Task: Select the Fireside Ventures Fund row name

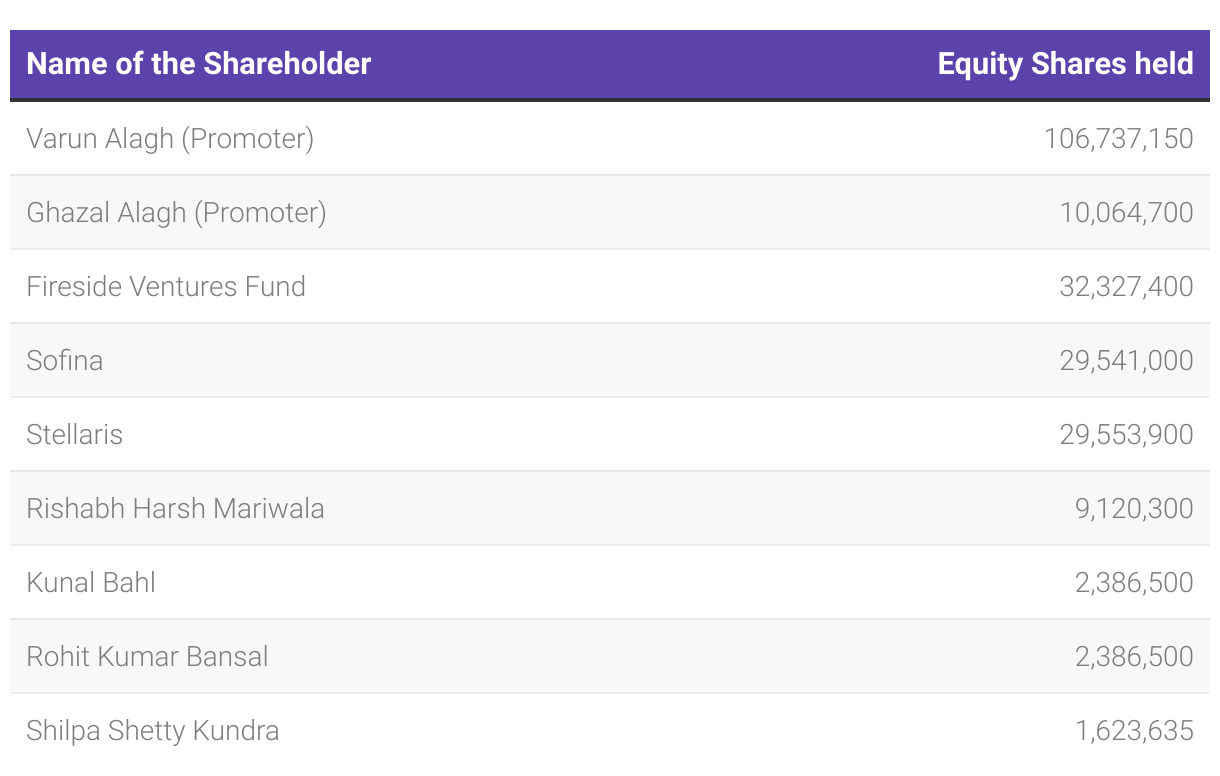Action: coord(166,286)
